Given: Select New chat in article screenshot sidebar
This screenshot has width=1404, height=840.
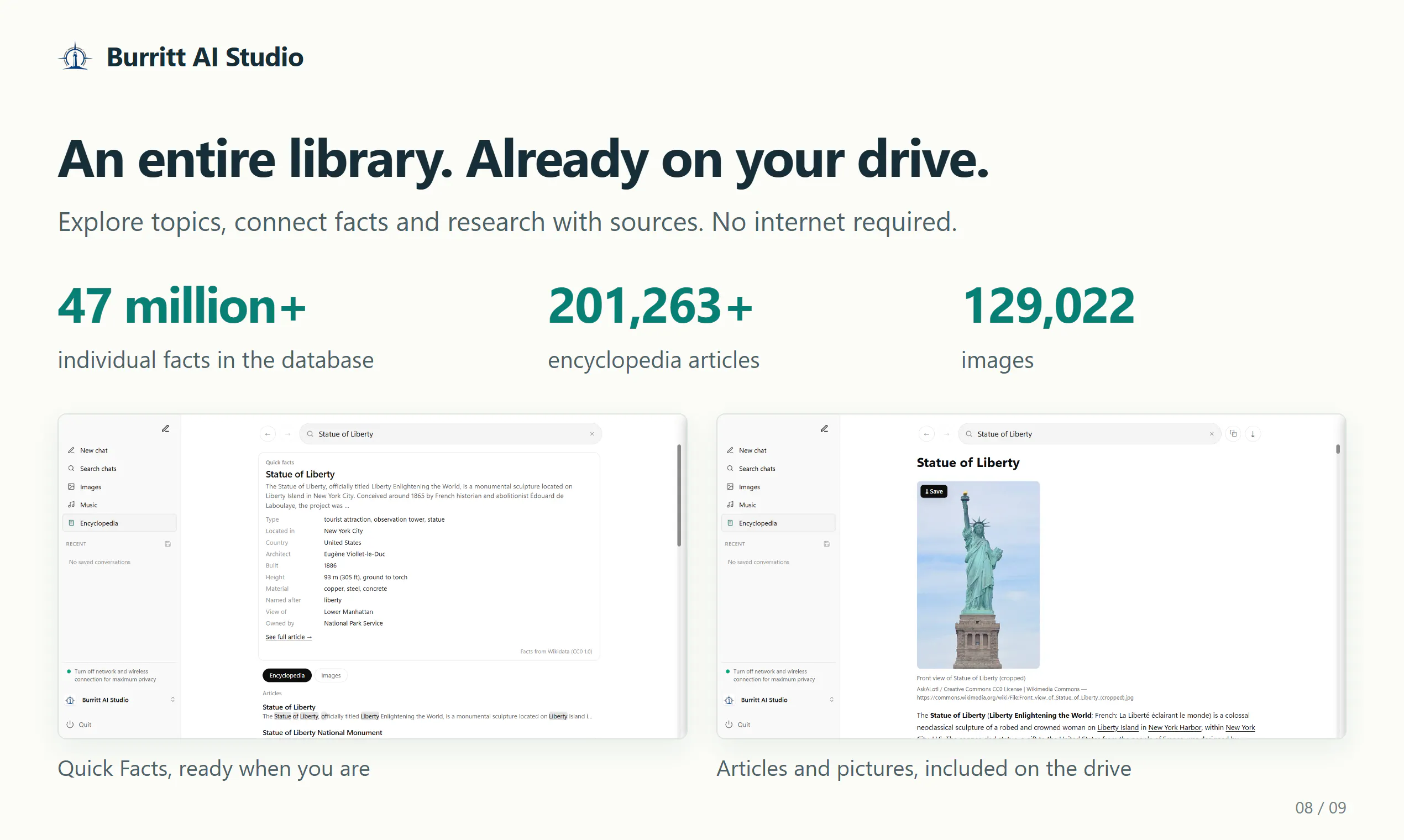Looking at the screenshot, I should click(x=778, y=450).
